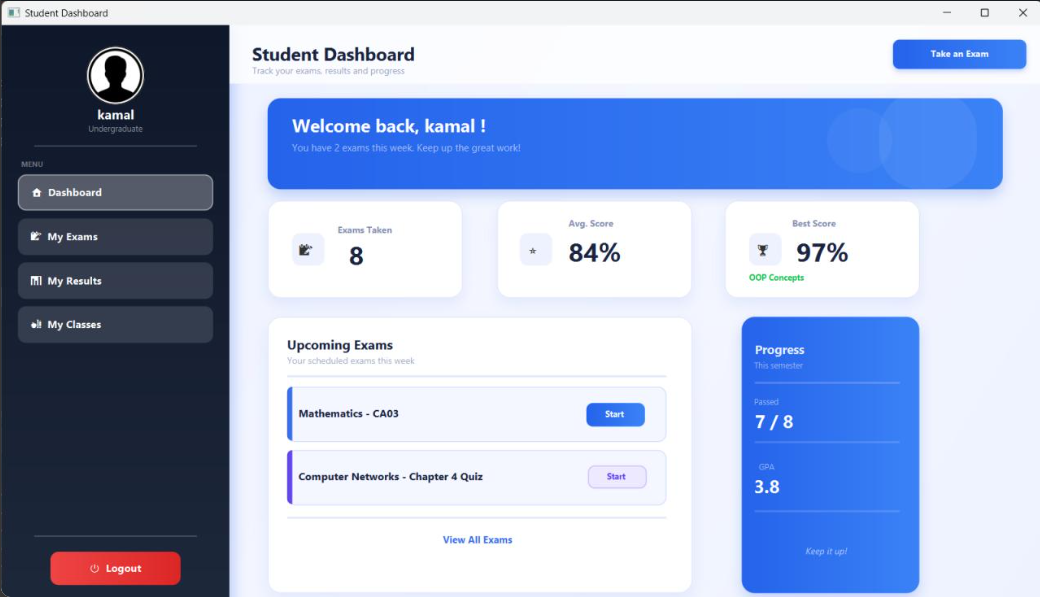Viewport: 1040px width, 597px height.
Task: Start the Mathematics - CA03 exam
Action: click(615, 414)
